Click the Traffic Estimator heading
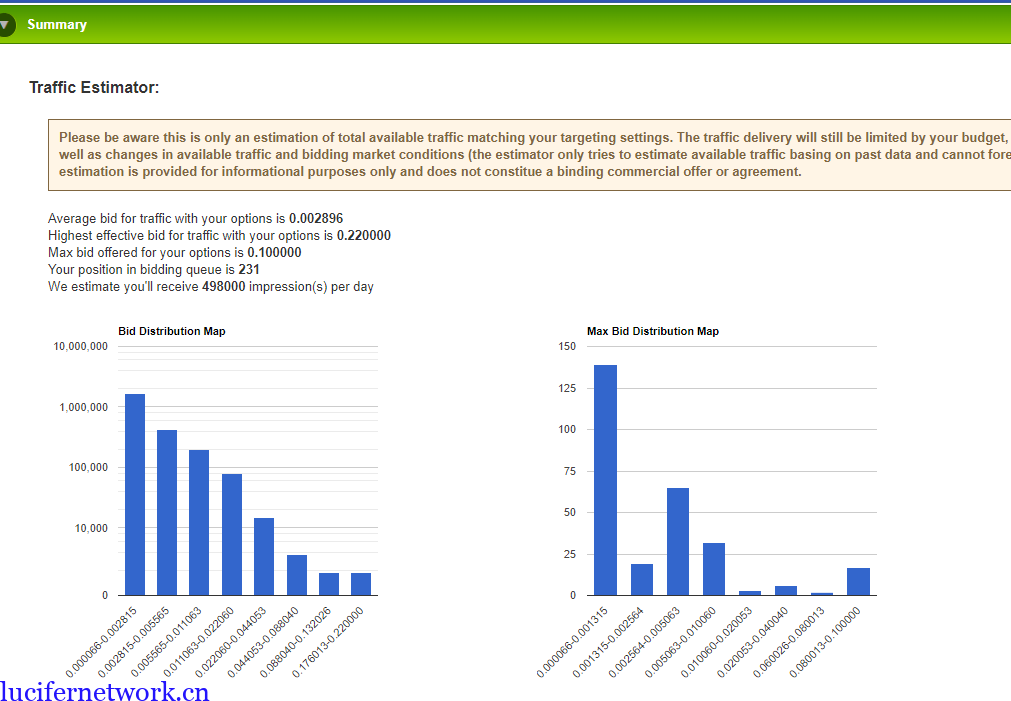The image size is (1011, 701). 94,88
